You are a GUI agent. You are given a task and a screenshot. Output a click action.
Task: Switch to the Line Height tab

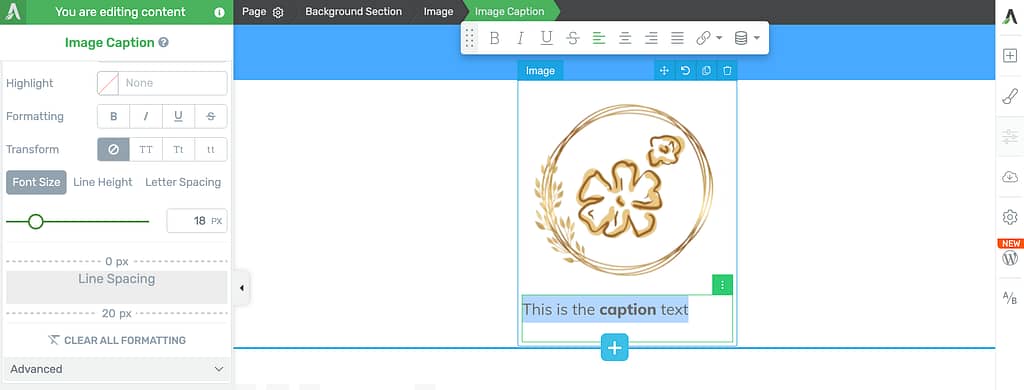103,182
